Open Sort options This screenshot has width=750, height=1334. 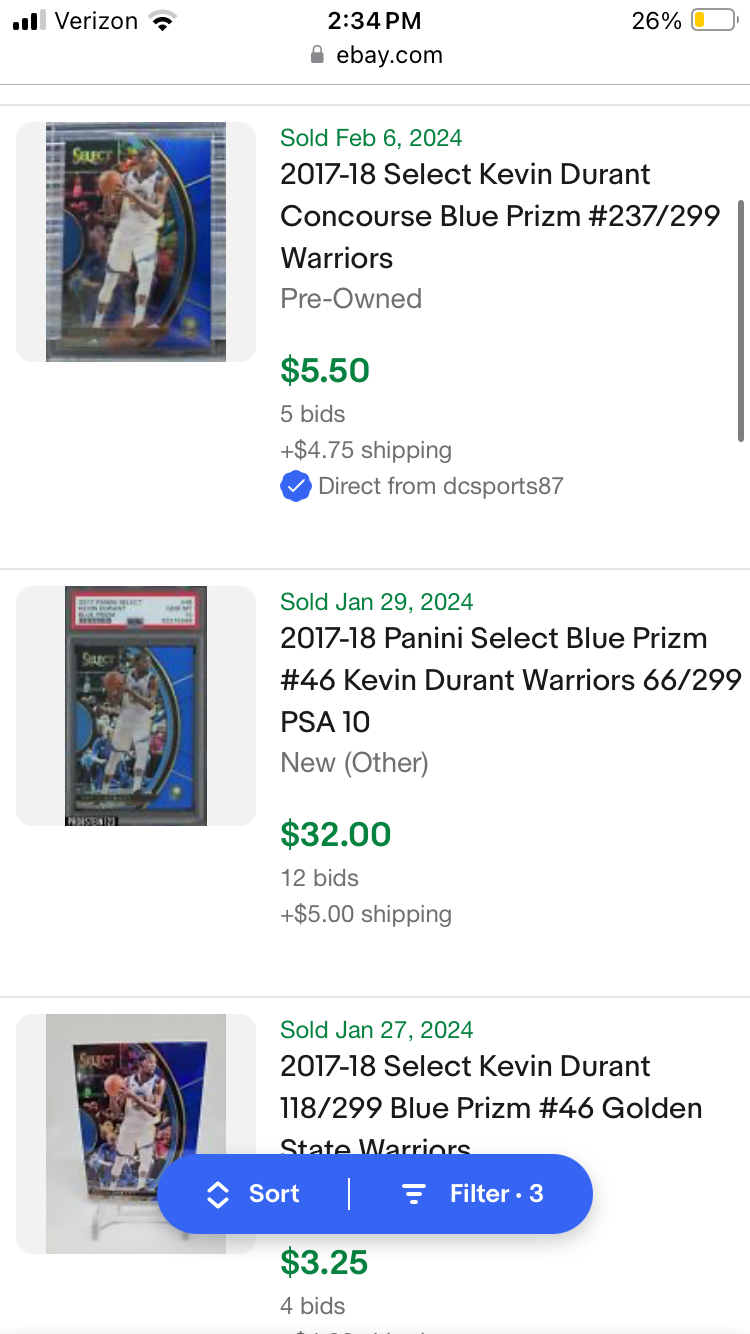tap(253, 1194)
